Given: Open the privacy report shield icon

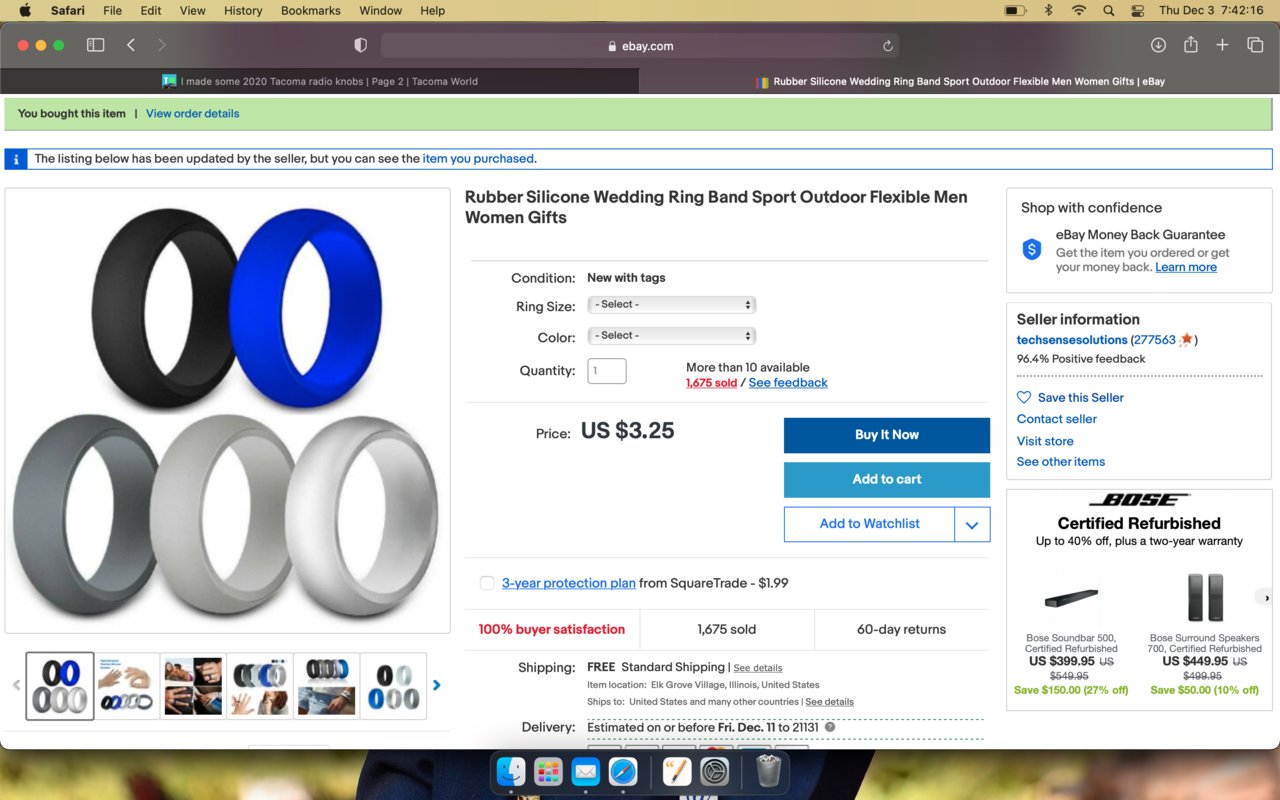Looking at the screenshot, I should click(x=361, y=45).
